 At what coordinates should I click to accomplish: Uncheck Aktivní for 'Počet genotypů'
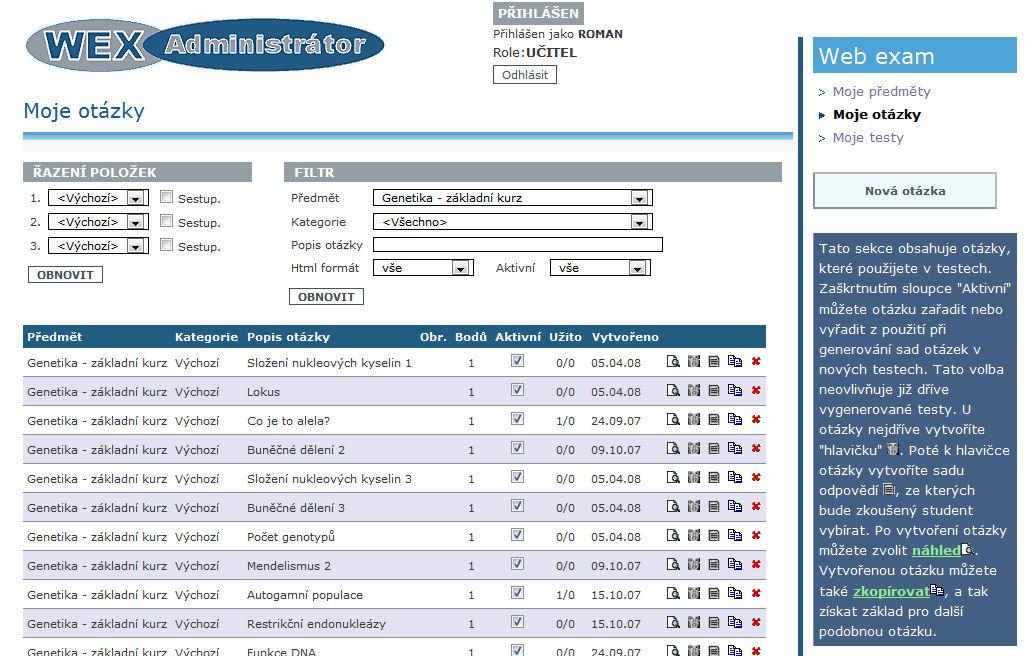click(x=517, y=535)
